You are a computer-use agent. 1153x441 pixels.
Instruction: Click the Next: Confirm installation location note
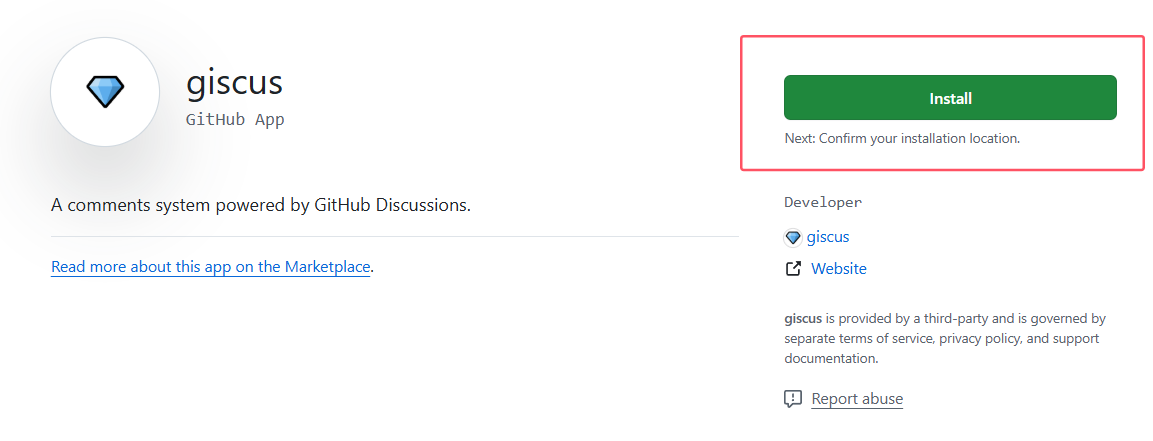point(902,139)
